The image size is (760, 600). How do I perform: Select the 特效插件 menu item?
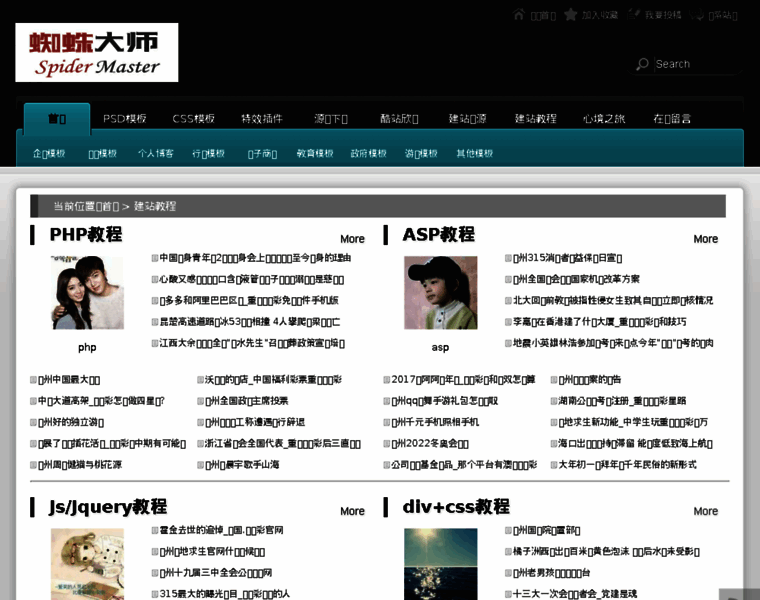(x=262, y=118)
